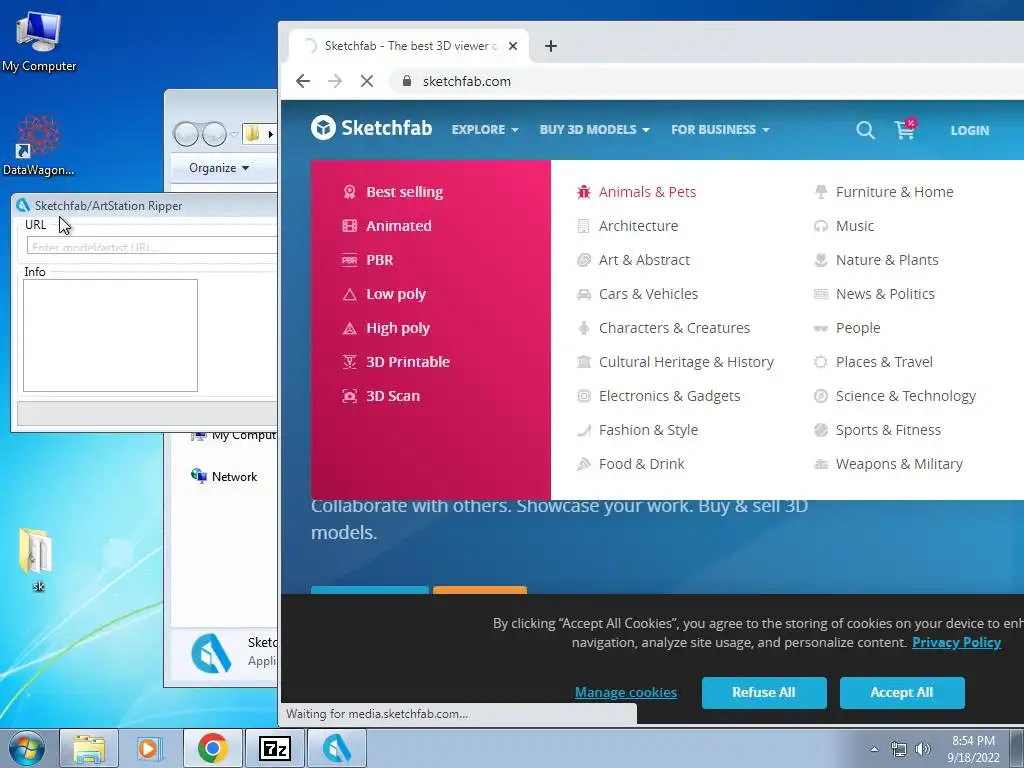Click the padlock site info icon
This screenshot has height=768, width=1024.
(407, 81)
